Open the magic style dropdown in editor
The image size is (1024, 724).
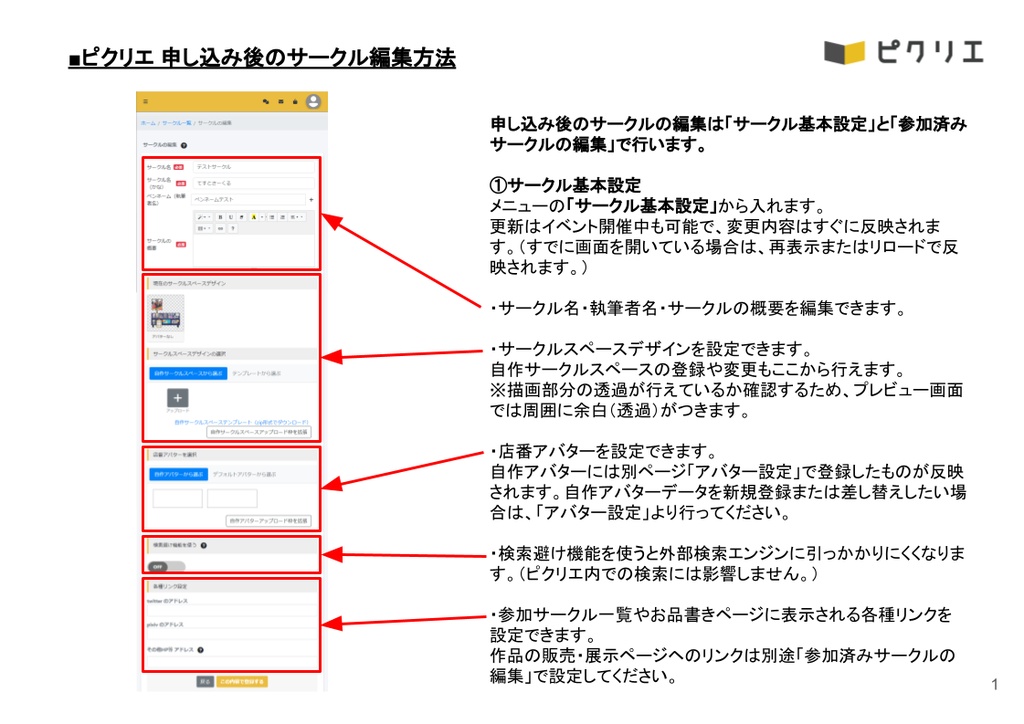(204, 217)
